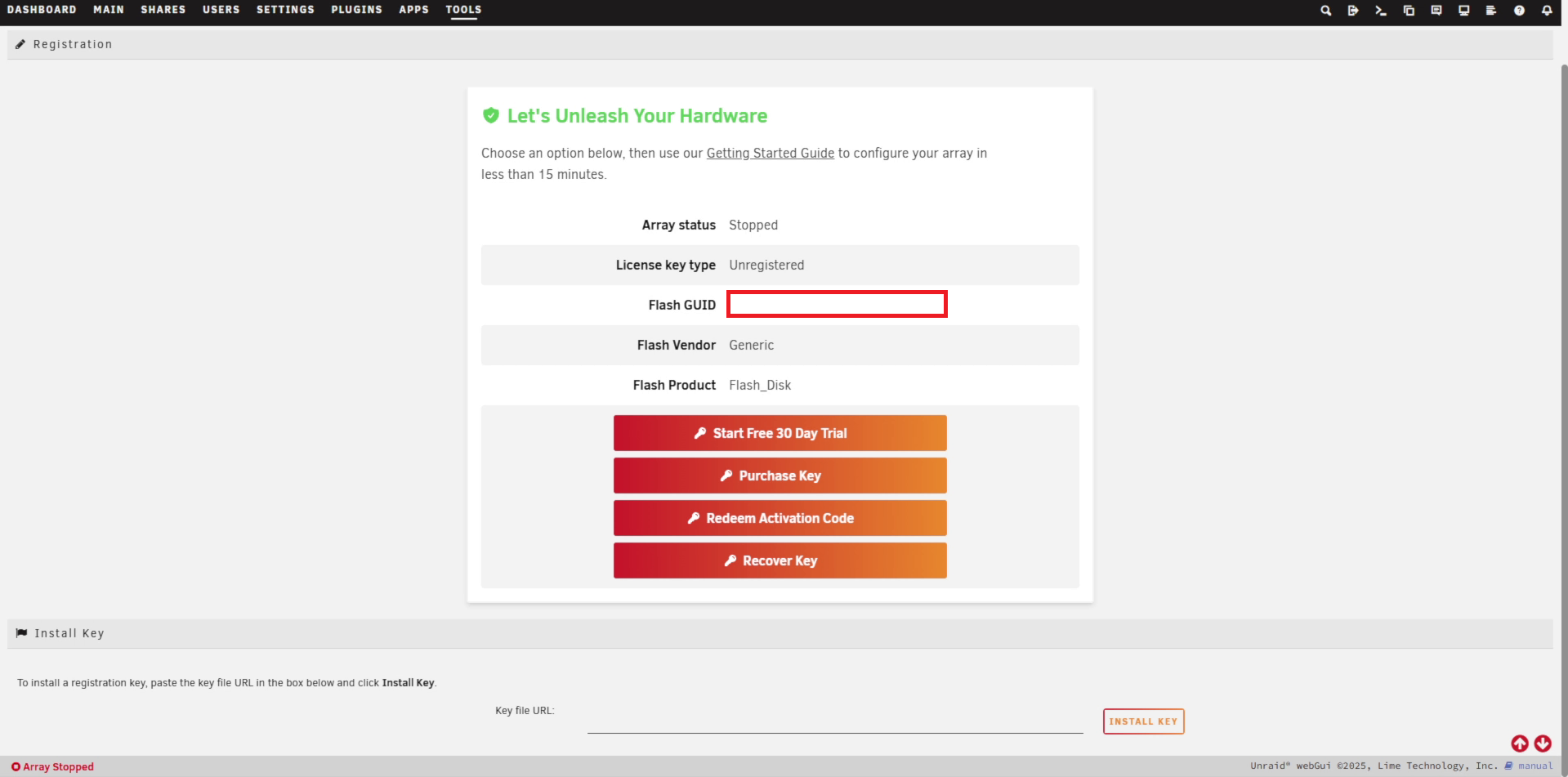The width and height of the screenshot is (1568, 777).
Task: Open the feedback speech bubble icon
Action: click(1436, 11)
